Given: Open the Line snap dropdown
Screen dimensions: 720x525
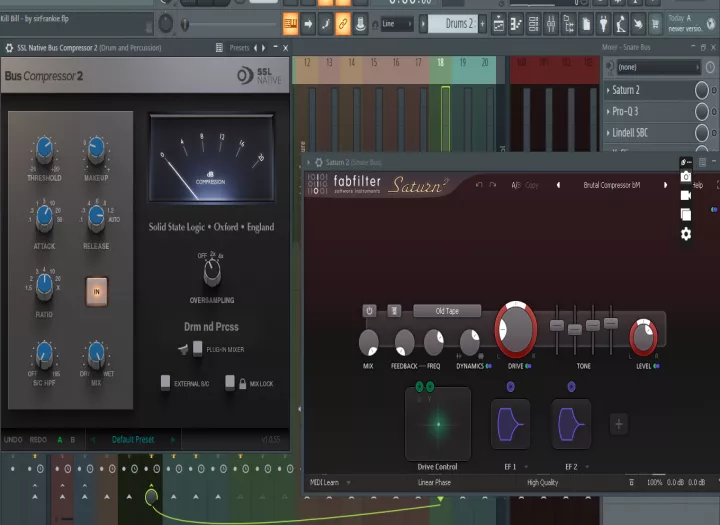Looking at the screenshot, I should point(397,24).
